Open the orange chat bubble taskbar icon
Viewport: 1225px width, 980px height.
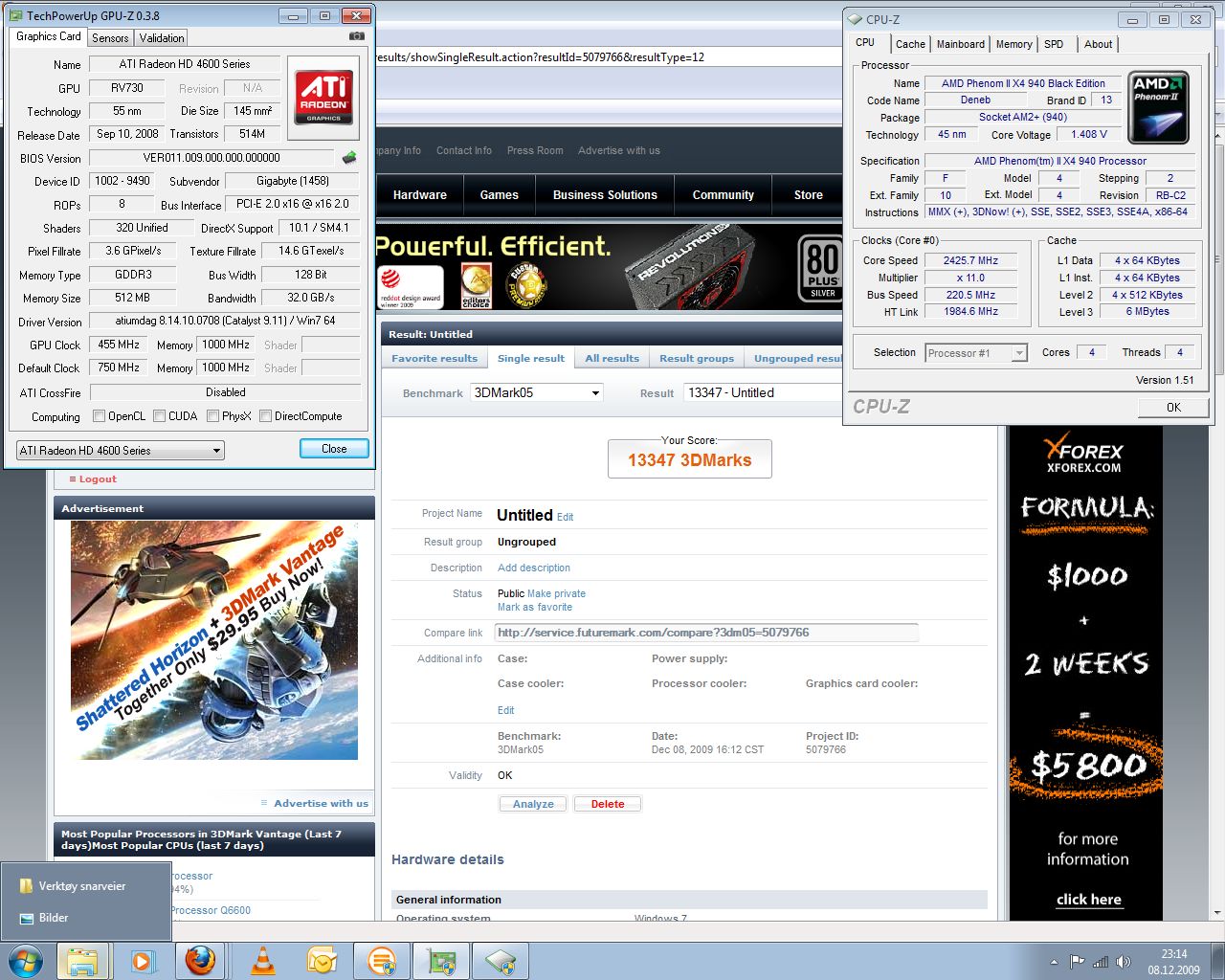pos(381,961)
